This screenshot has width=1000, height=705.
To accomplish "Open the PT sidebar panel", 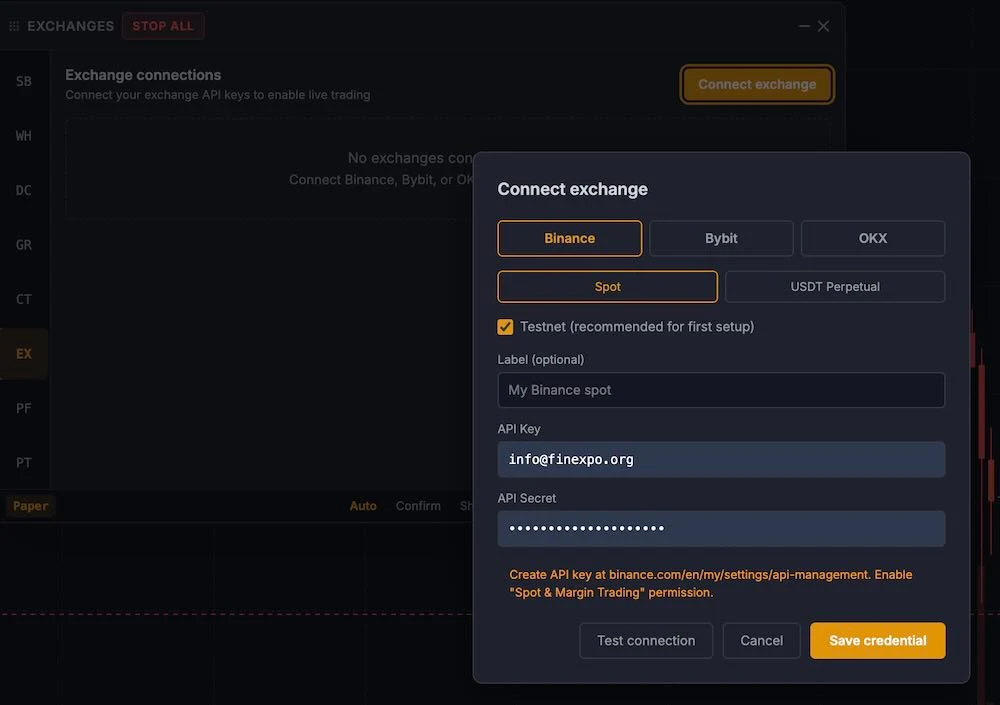I will click(24, 463).
